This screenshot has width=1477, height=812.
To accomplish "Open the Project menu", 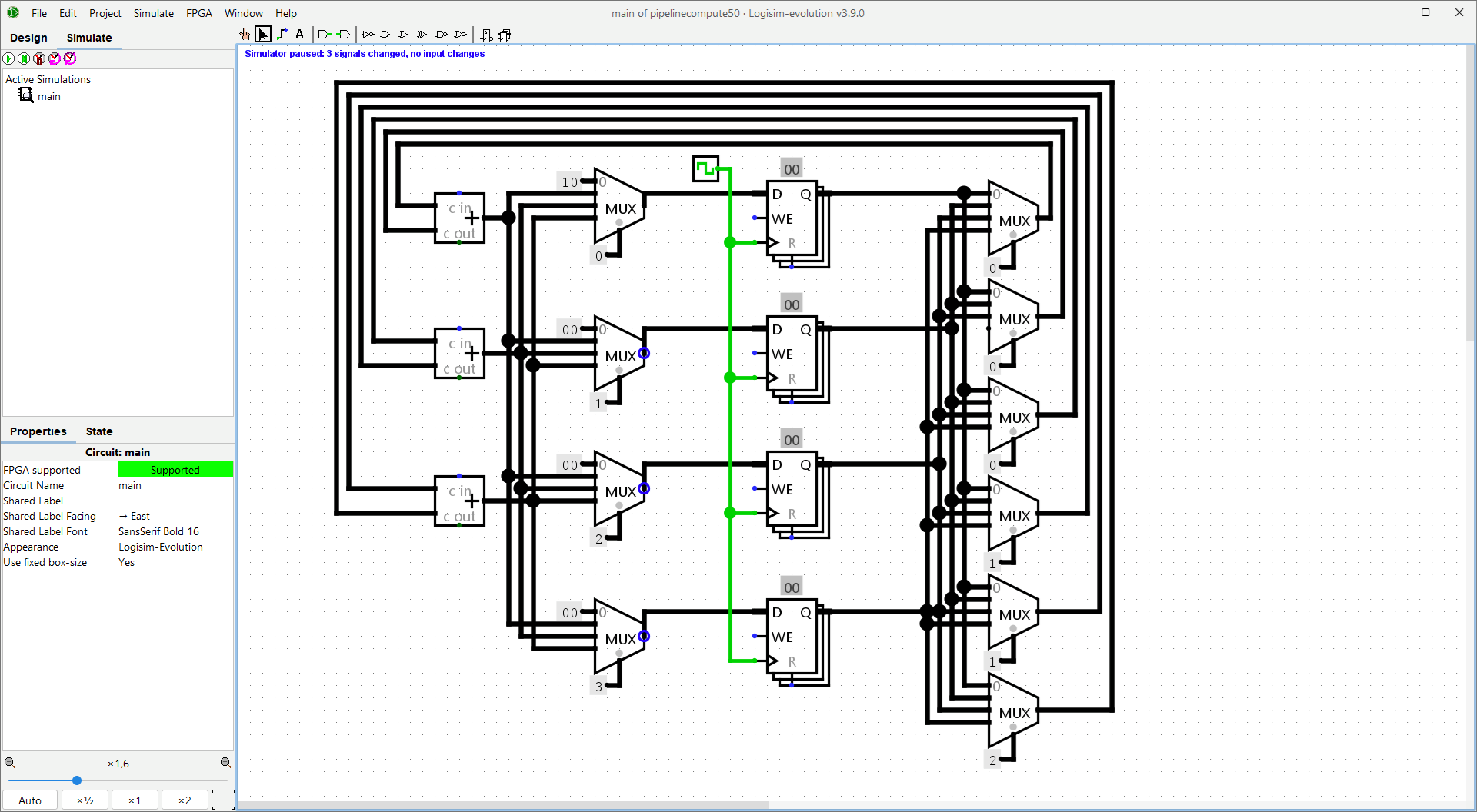I will pyautogui.click(x=105, y=13).
